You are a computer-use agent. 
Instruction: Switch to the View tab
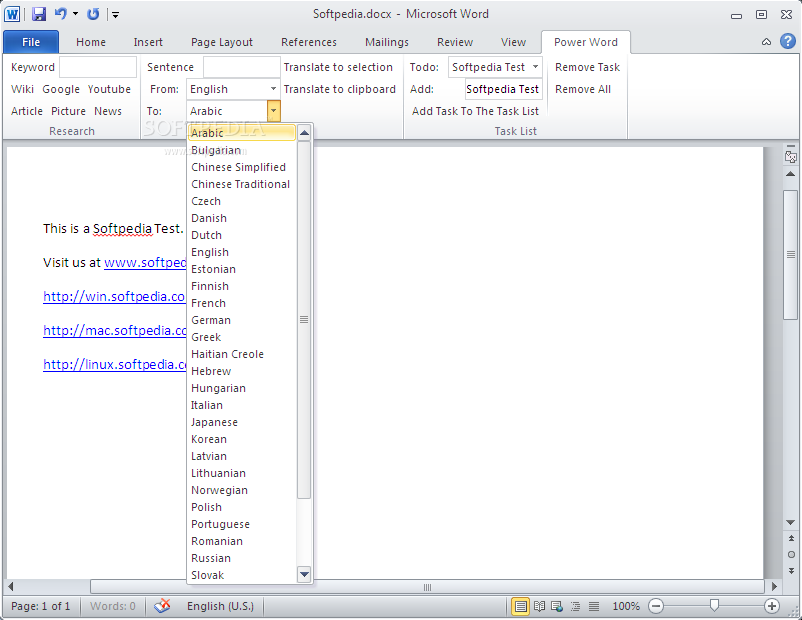pos(513,42)
